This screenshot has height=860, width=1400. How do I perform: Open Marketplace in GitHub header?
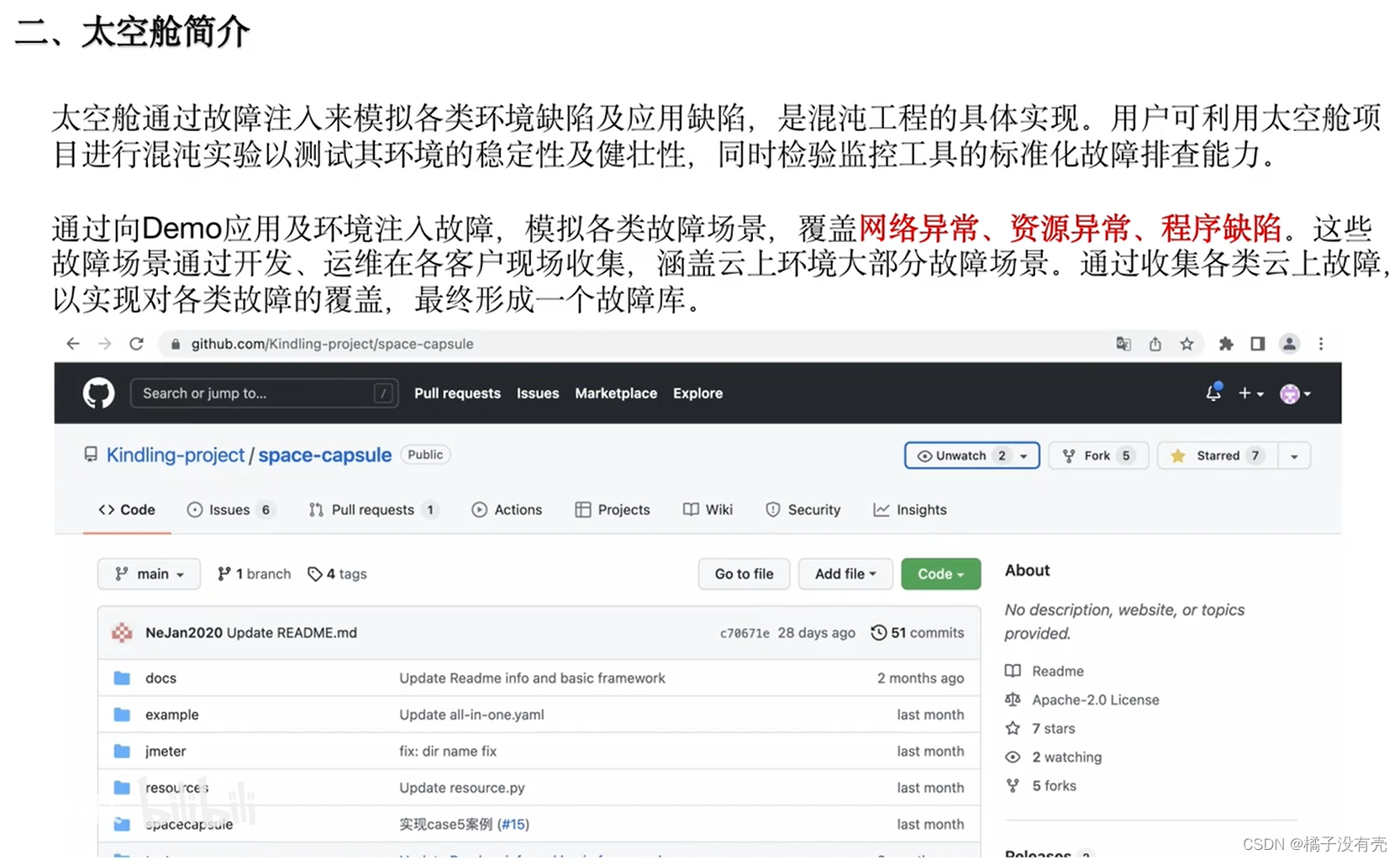(616, 393)
